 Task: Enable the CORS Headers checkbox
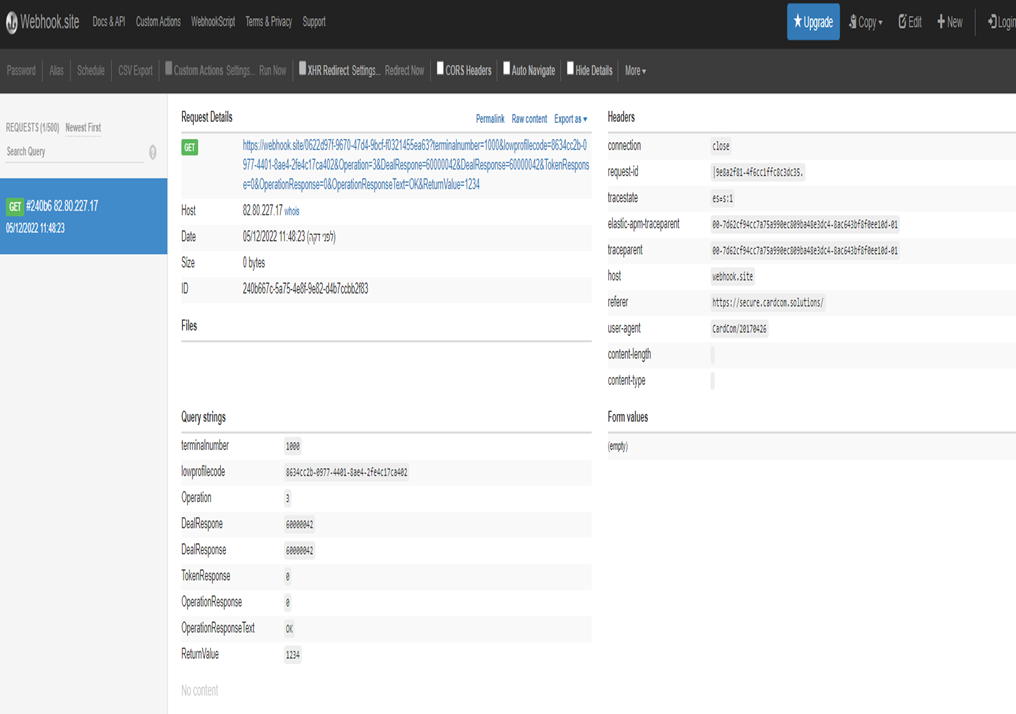point(440,68)
